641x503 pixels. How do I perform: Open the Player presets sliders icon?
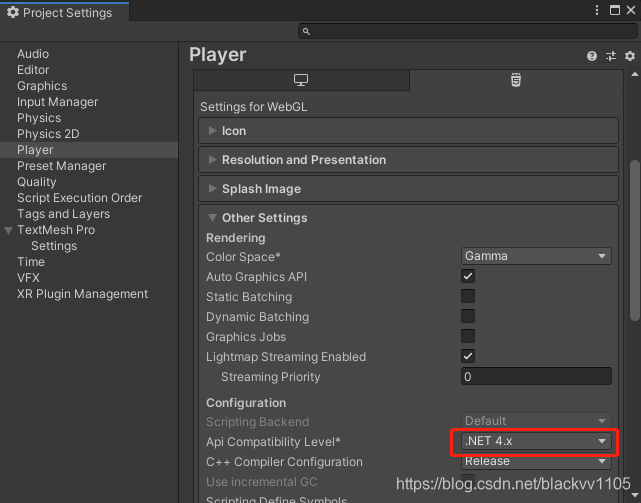coord(611,56)
